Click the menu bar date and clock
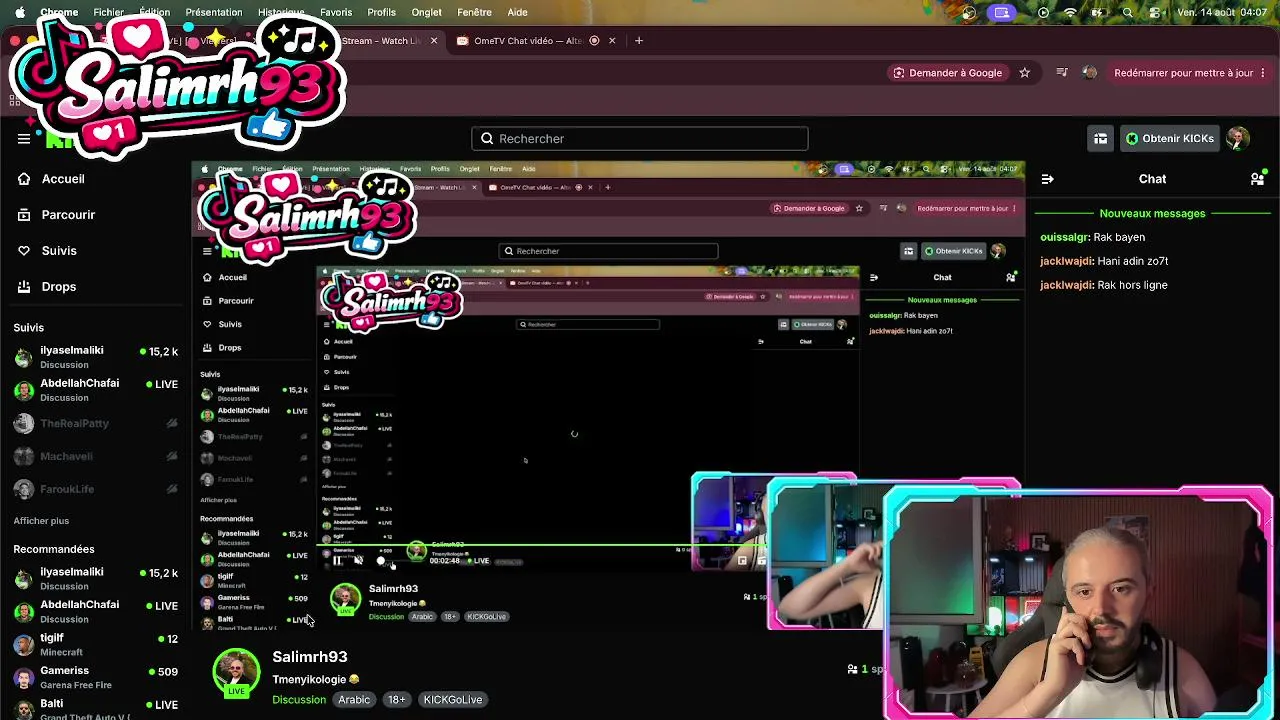Image resolution: width=1280 pixels, height=720 pixels. tap(1222, 12)
